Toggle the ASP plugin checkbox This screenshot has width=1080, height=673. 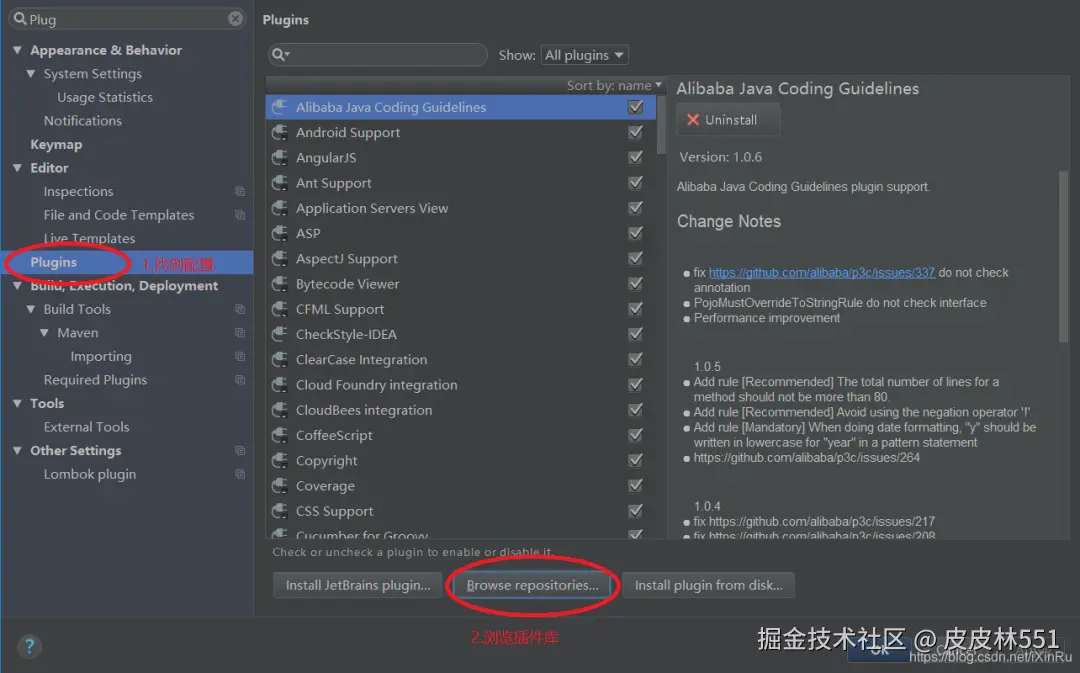(x=635, y=234)
